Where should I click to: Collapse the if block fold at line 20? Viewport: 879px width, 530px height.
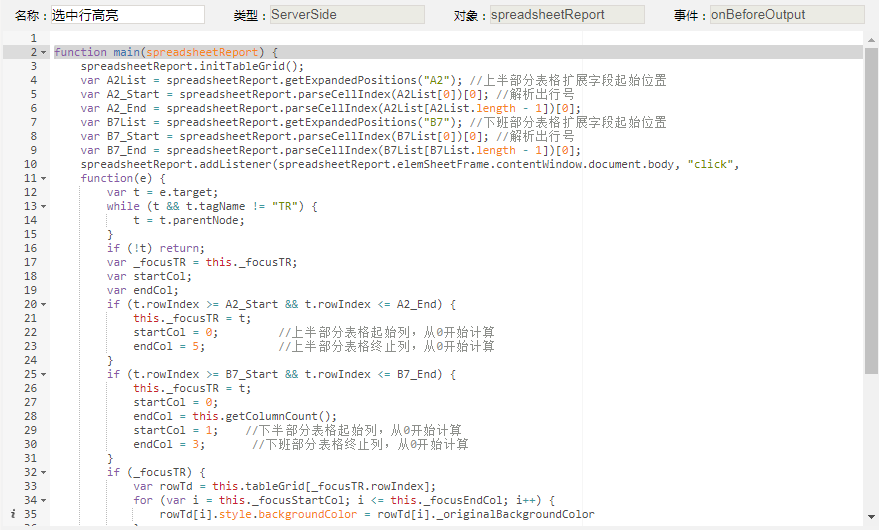[44, 305]
